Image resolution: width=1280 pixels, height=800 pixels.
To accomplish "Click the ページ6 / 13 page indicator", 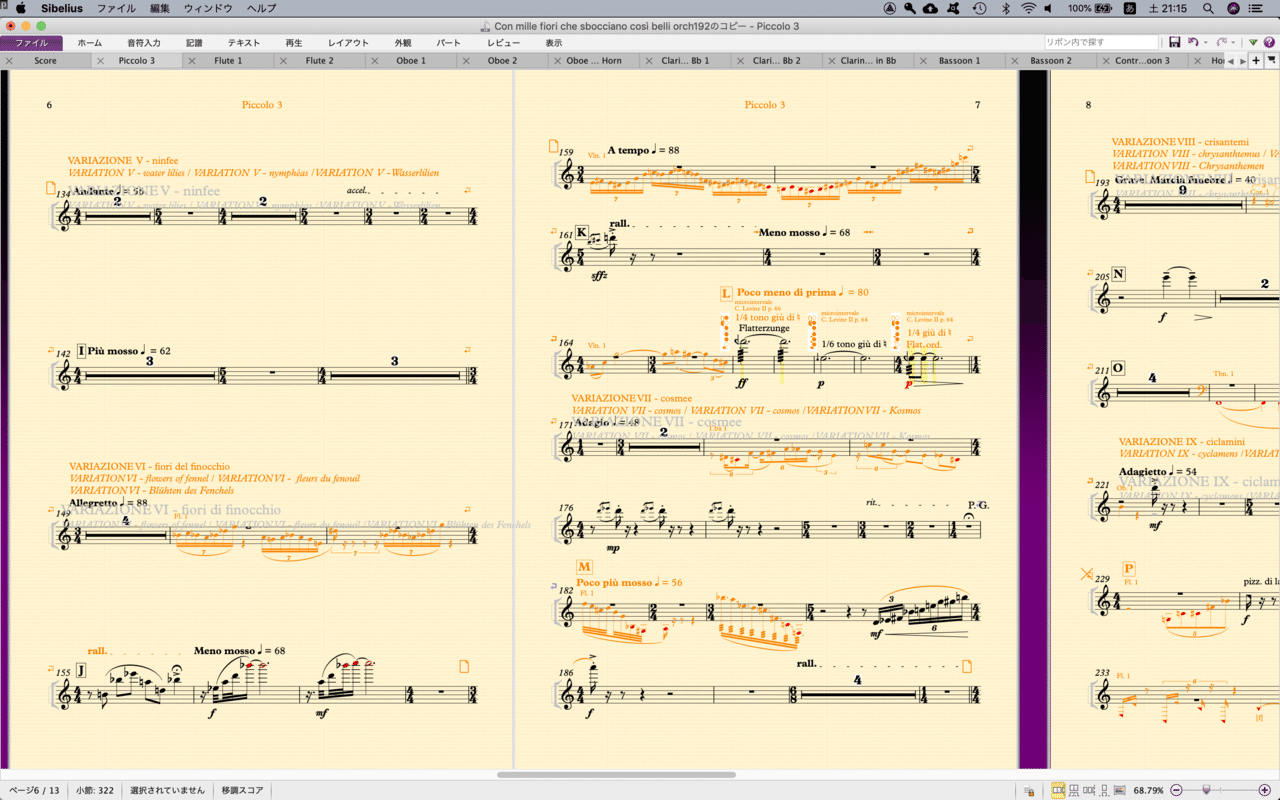I will (x=33, y=791).
